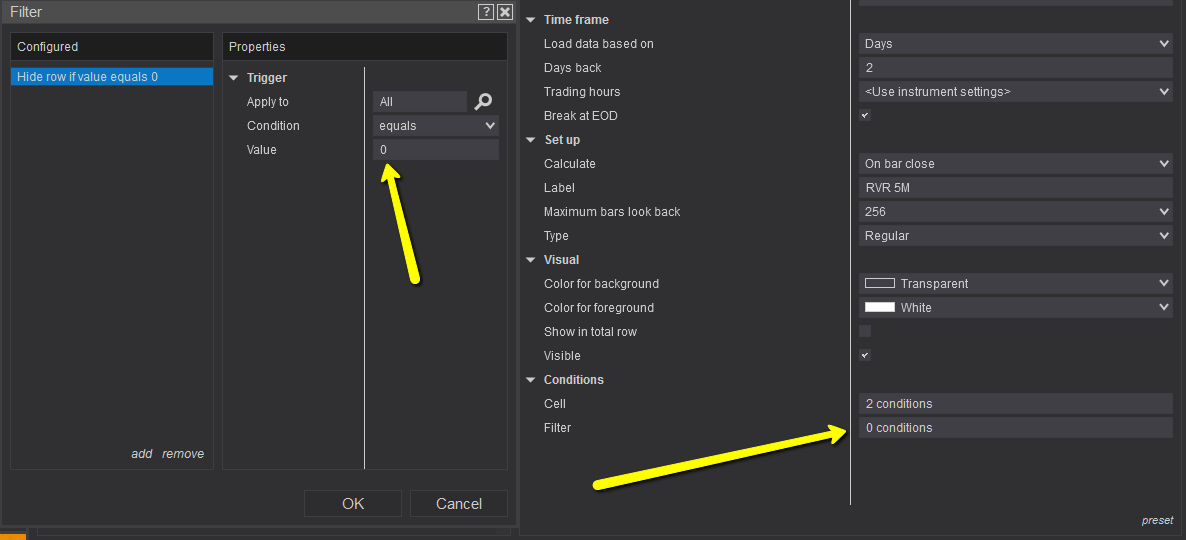Open the Load data based on dropdown
This screenshot has width=1186, height=540.
1015,44
